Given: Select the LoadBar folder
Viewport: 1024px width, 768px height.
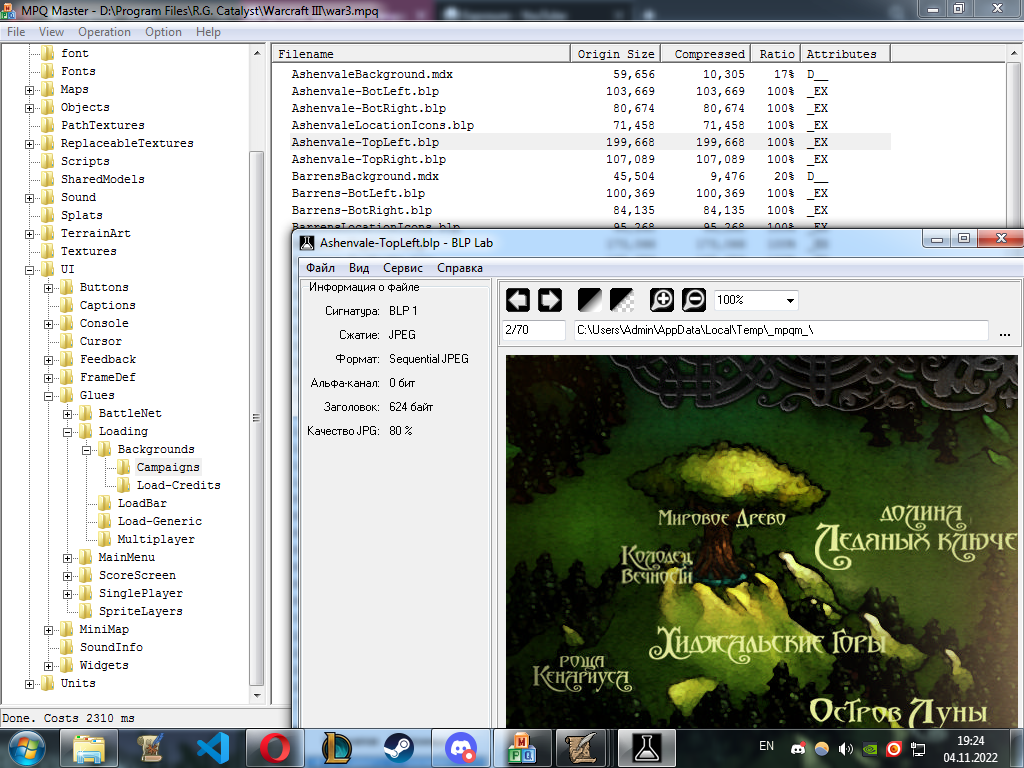Looking at the screenshot, I should 142,503.
